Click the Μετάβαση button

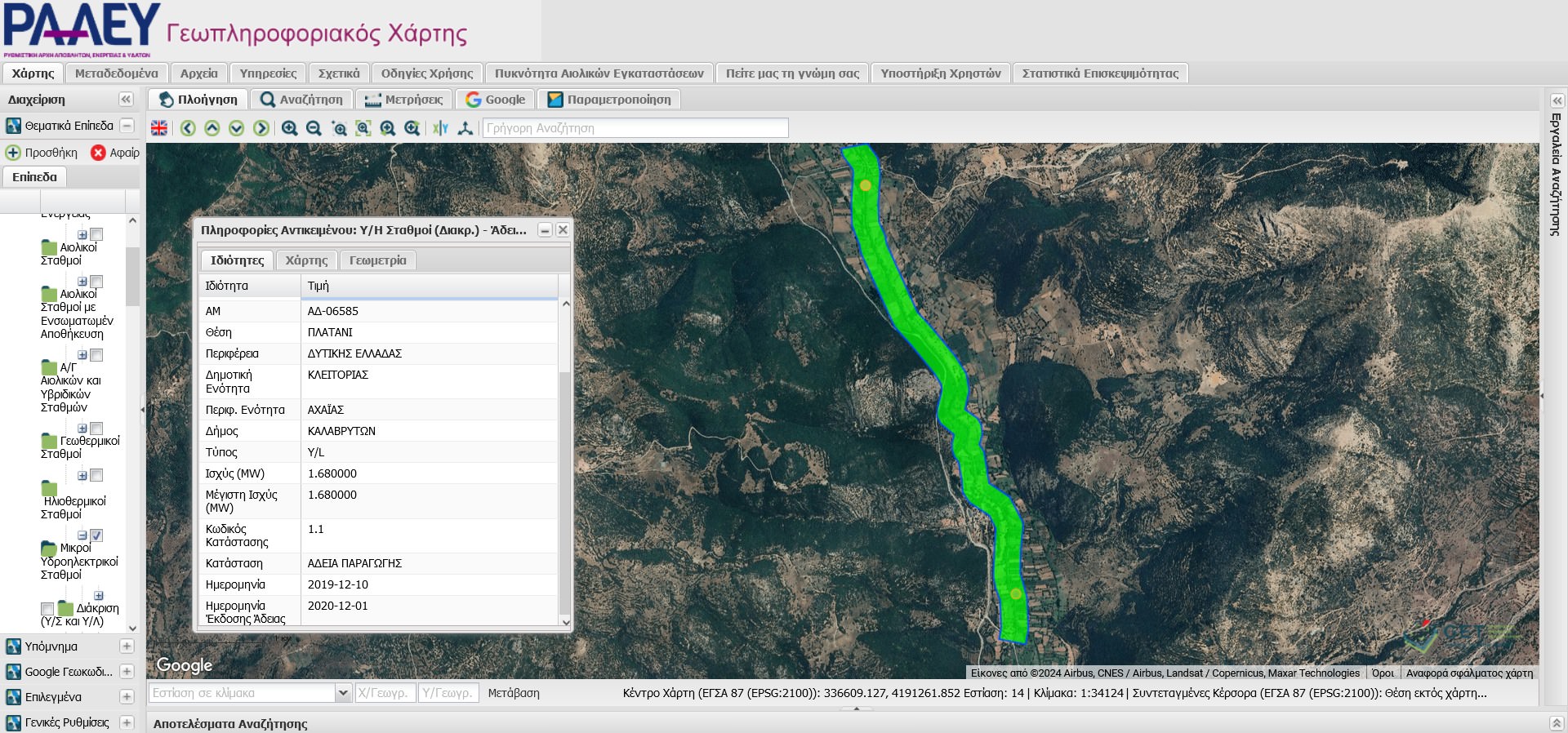(514, 693)
